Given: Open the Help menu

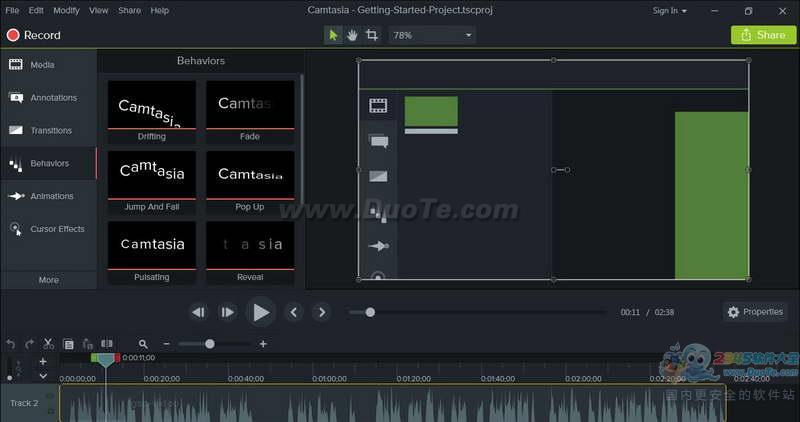Looking at the screenshot, I should (159, 10).
